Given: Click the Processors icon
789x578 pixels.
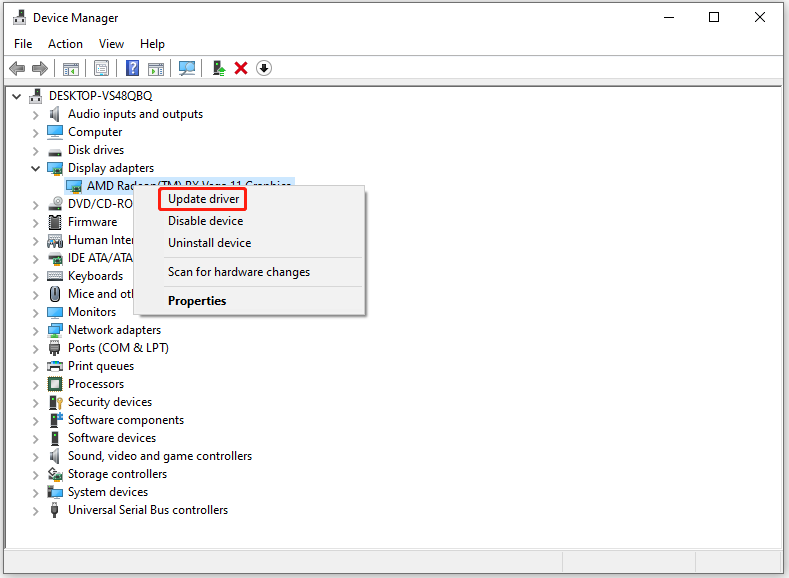Looking at the screenshot, I should pos(55,384).
